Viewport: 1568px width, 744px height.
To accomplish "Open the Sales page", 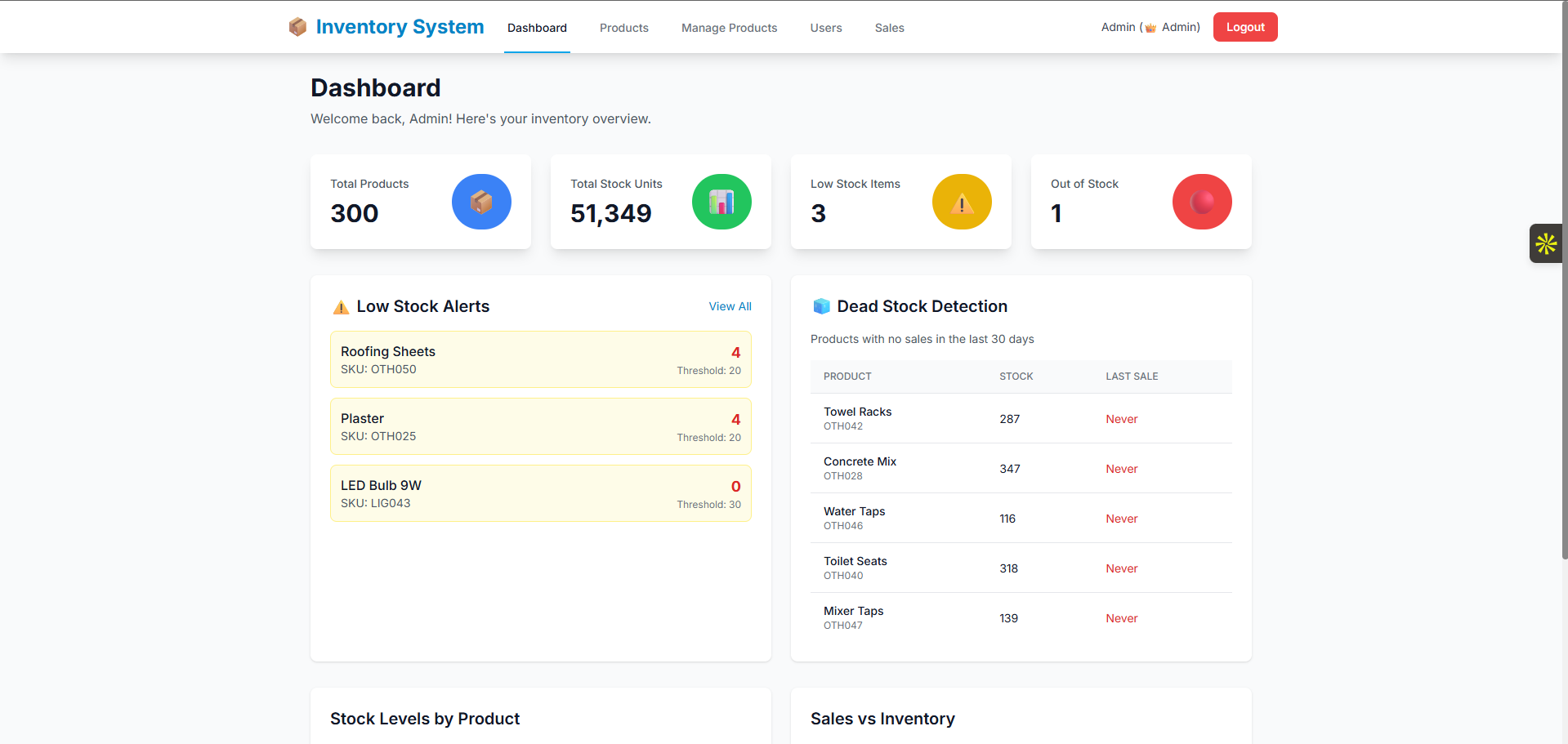I will 889,28.
